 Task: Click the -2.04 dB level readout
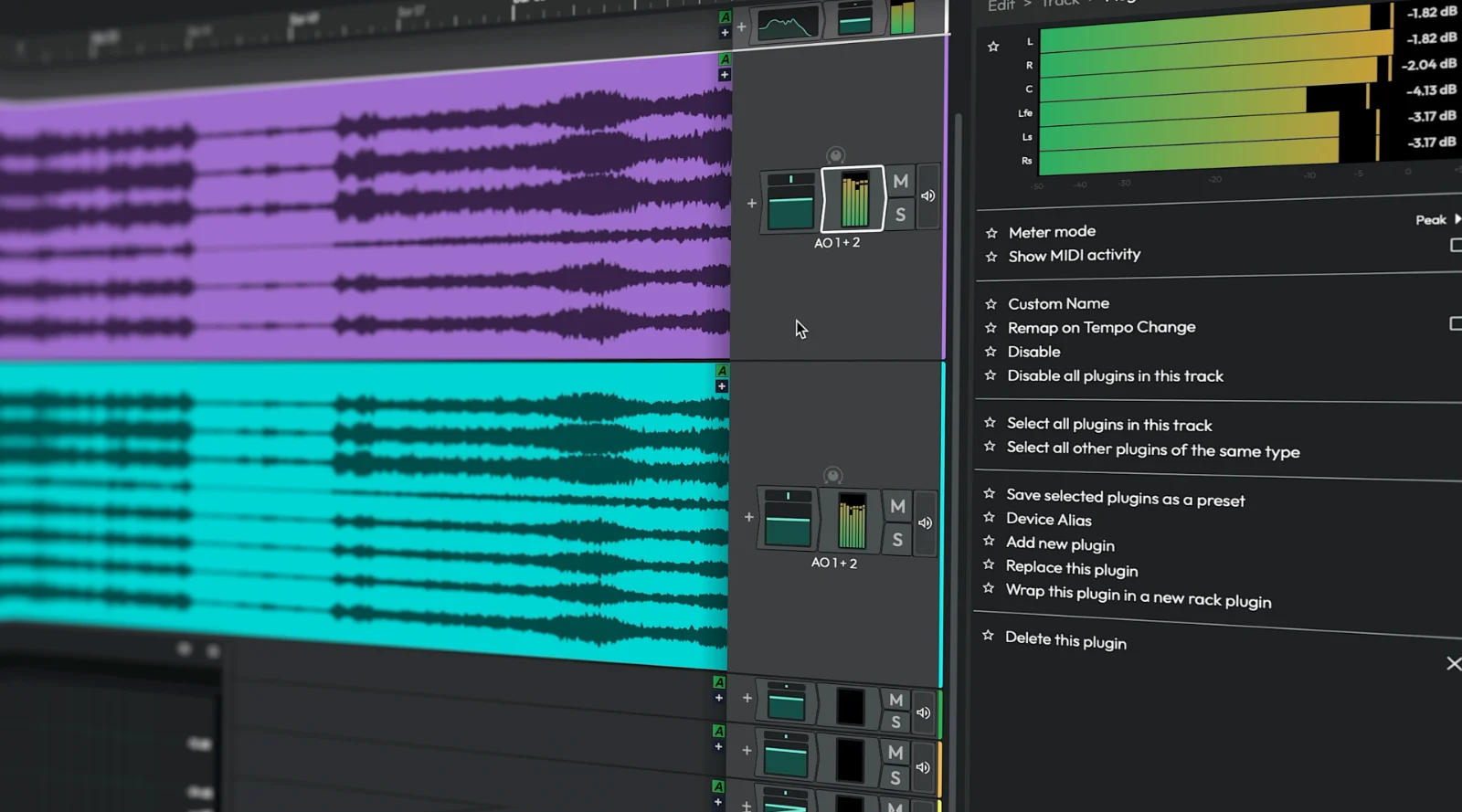click(1430, 65)
